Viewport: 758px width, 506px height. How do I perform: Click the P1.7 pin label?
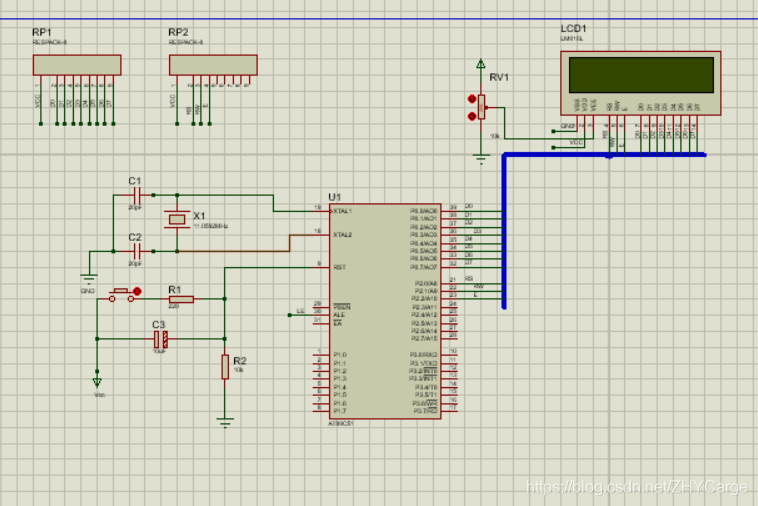pyautogui.click(x=340, y=411)
